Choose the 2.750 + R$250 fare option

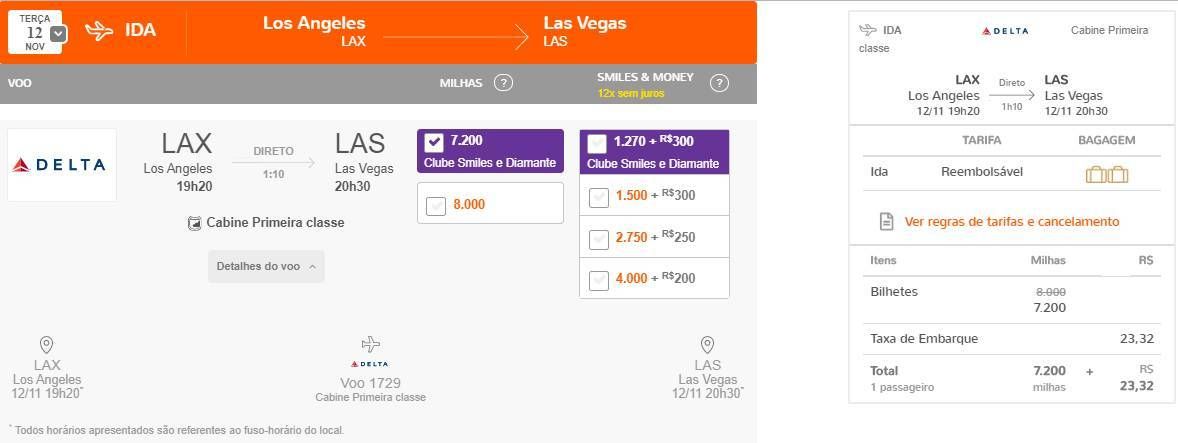point(599,239)
